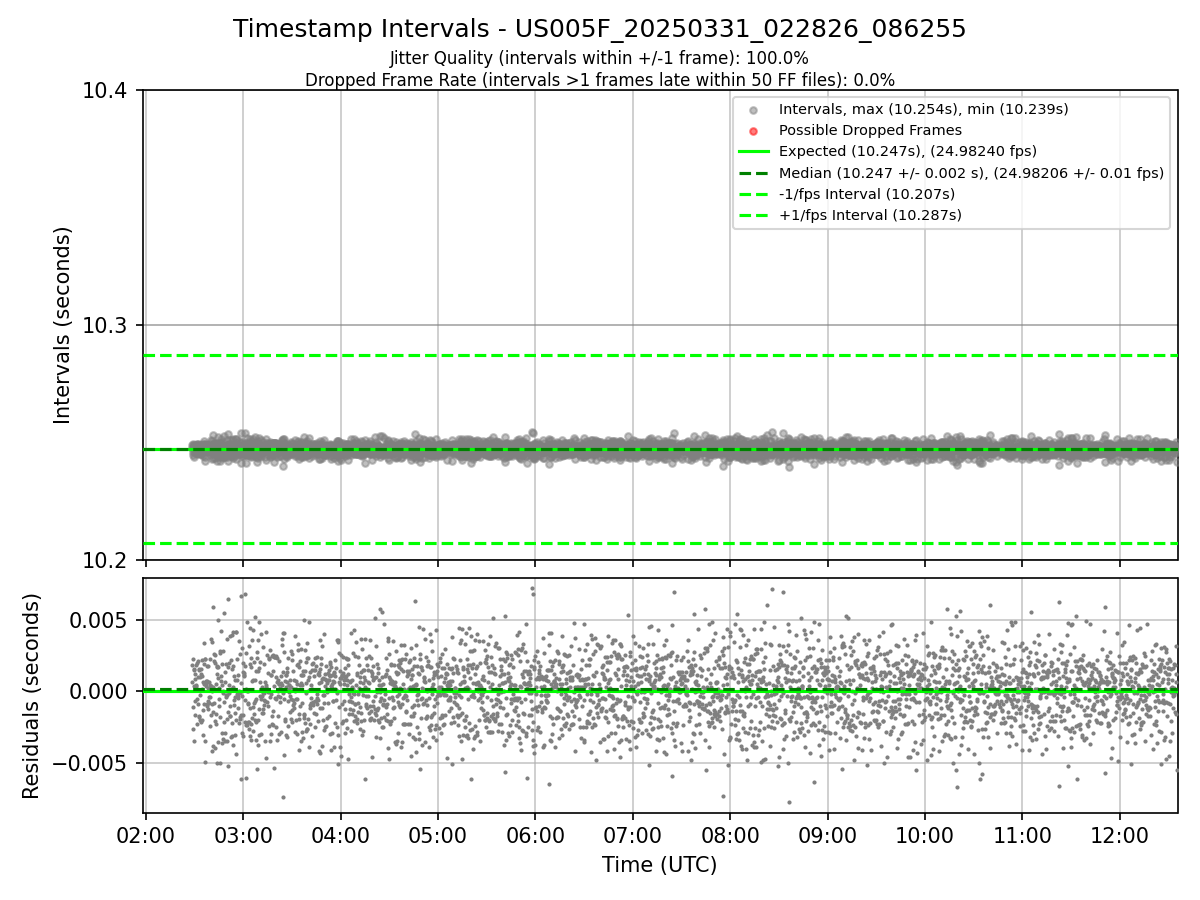Viewport: 1200px width, 900px height.
Task: Click the lower dashed -1/fps interval line in plot
Action: click(660, 543)
